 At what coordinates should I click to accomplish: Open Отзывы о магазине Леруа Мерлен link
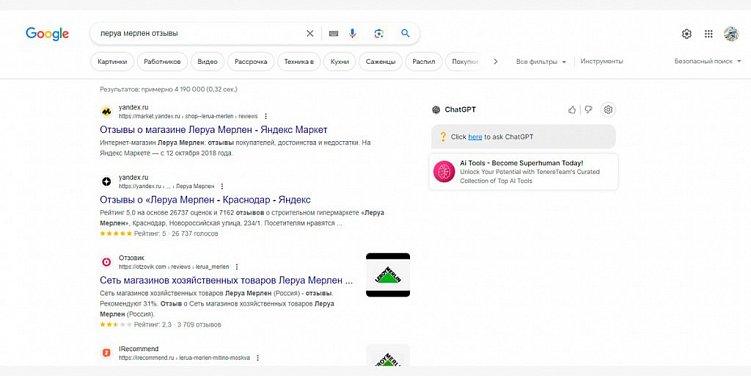pos(214,130)
